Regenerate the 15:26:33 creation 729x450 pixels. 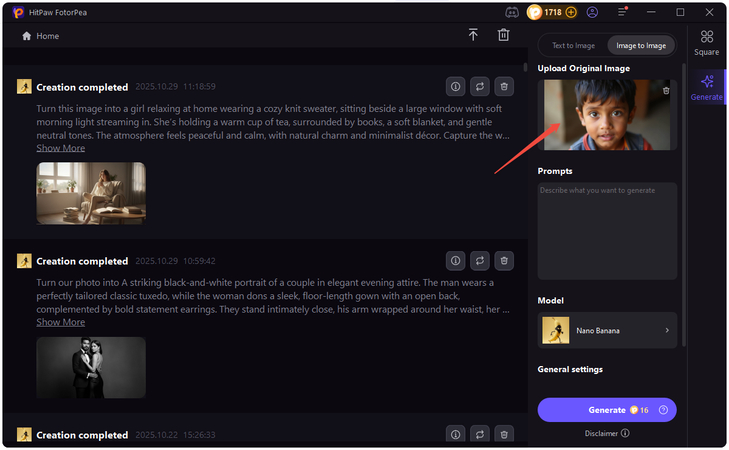[480, 434]
